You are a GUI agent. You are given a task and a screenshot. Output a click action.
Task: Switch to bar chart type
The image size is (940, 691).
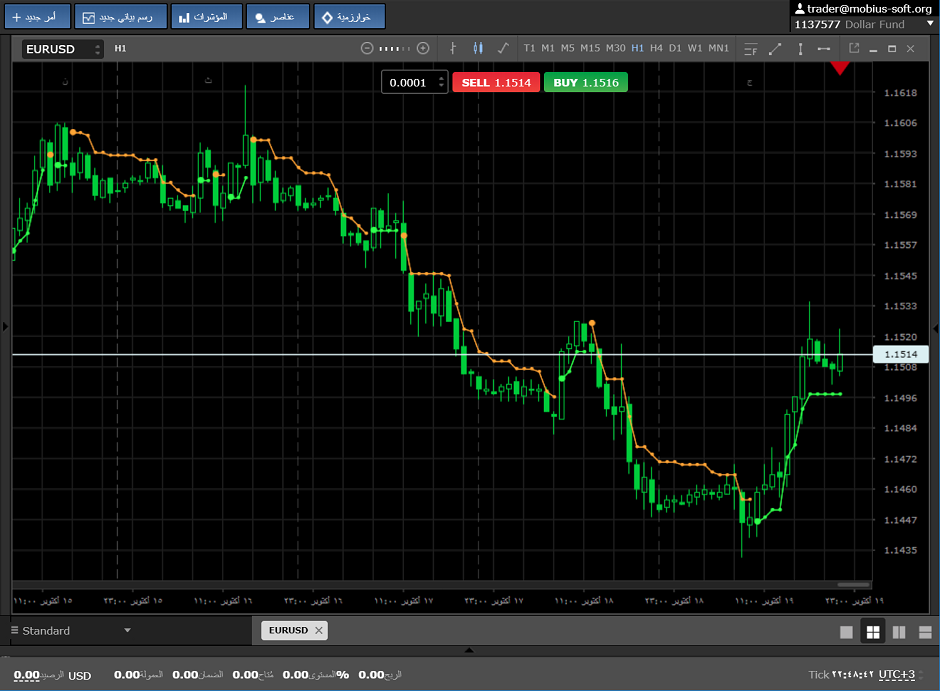453,48
